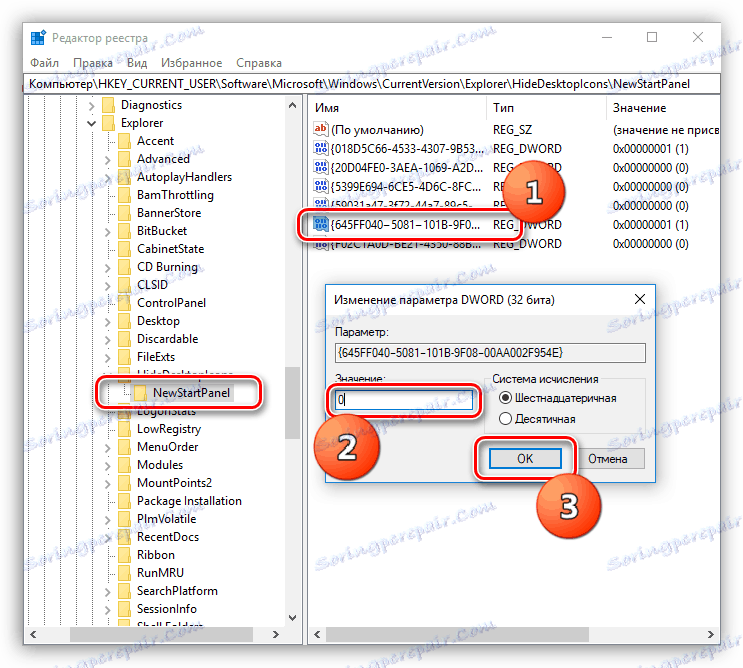Expand the Advanced tree node
The width and height of the screenshot is (743, 668).
pyautogui.click(x=108, y=159)
